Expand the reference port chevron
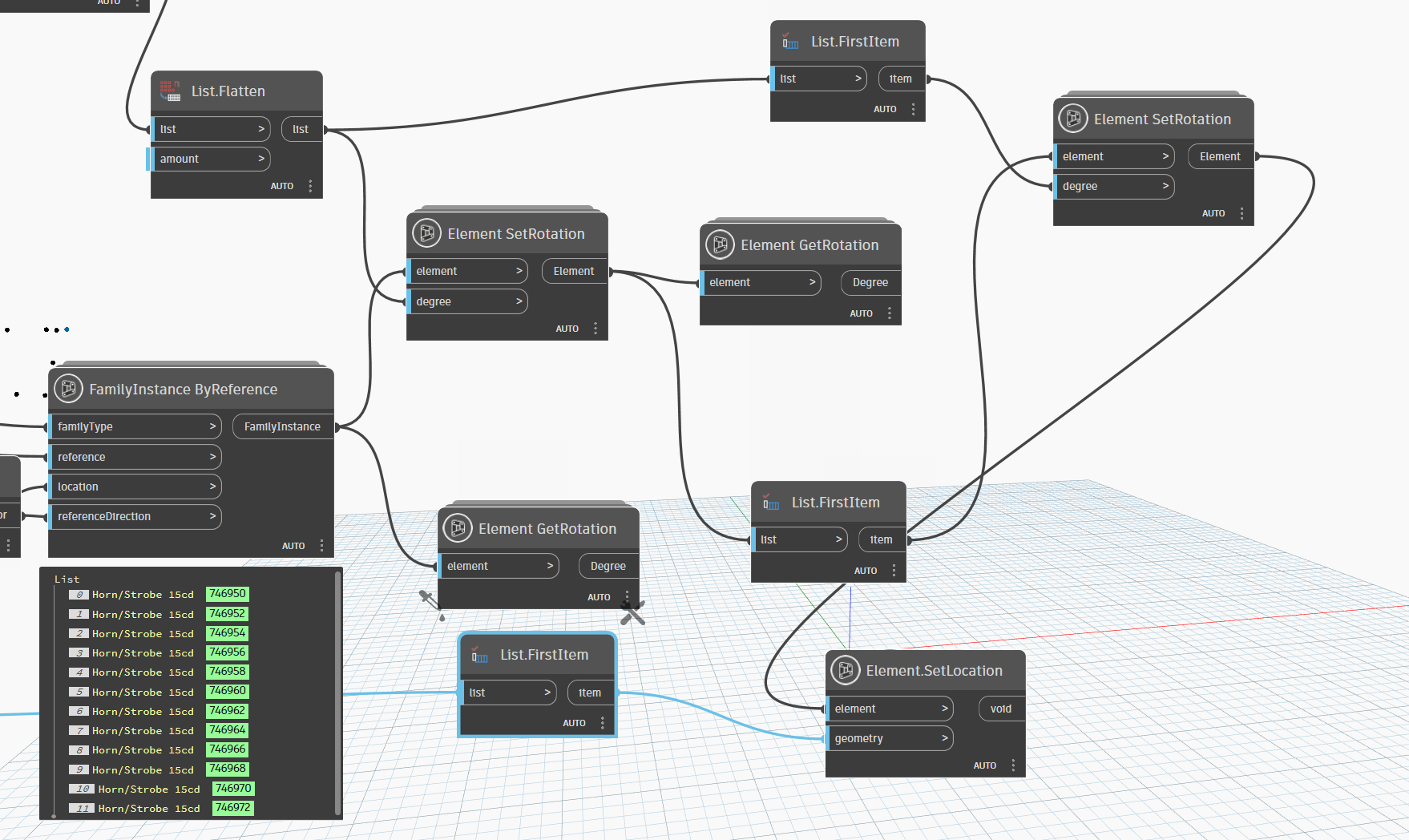 tap(212, 457)
